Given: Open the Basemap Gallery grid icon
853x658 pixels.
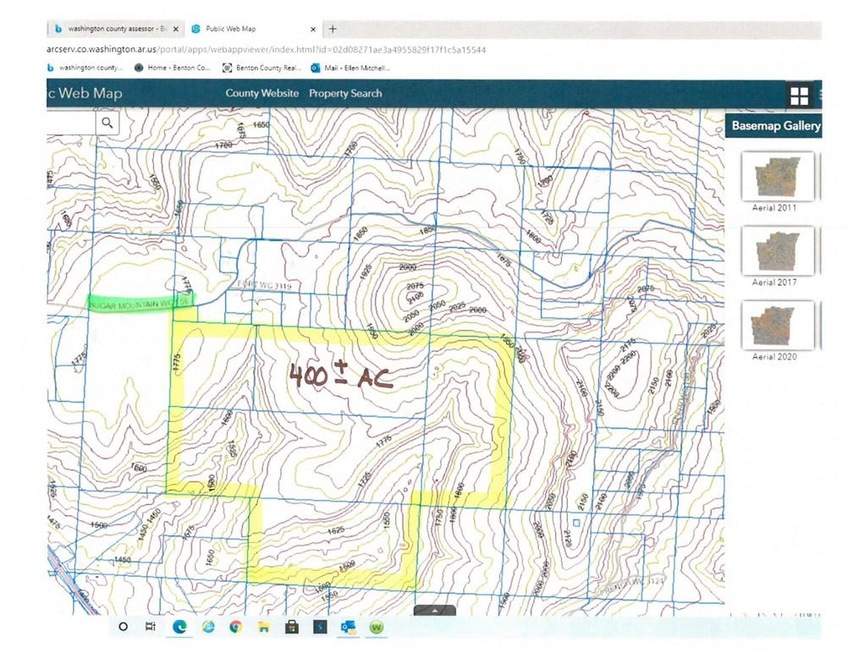Looking at the screenshot, I should pyautogui.click(x=799, y=96).
